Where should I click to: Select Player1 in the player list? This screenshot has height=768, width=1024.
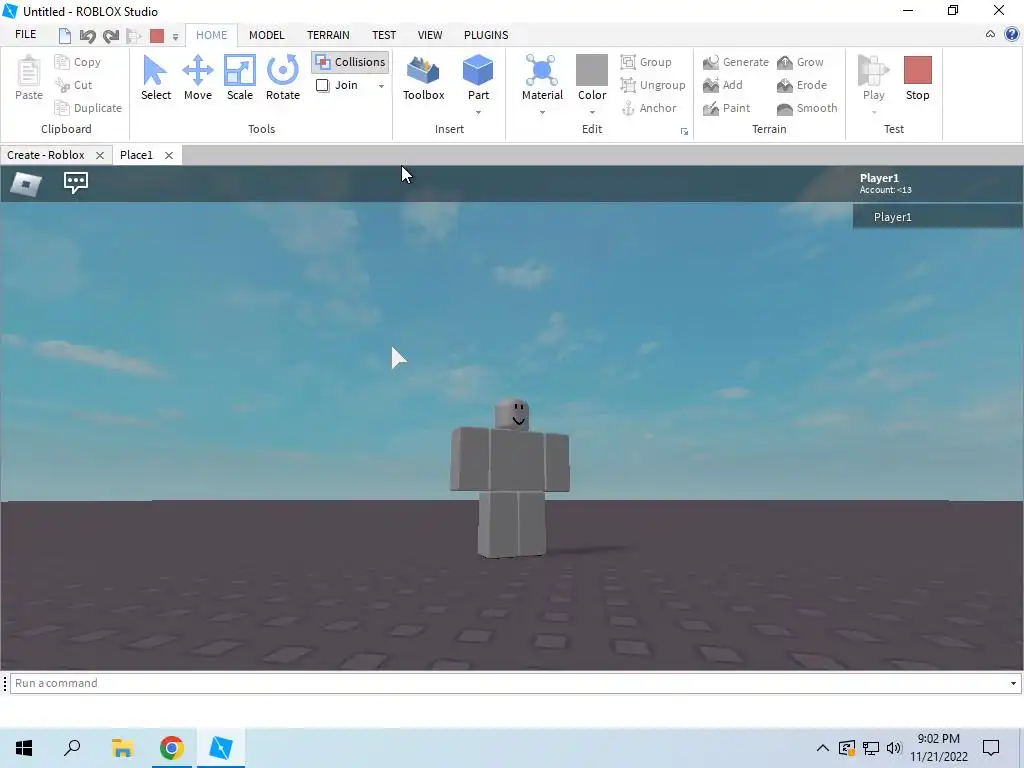pyautogui.click(x=937, y=217)
